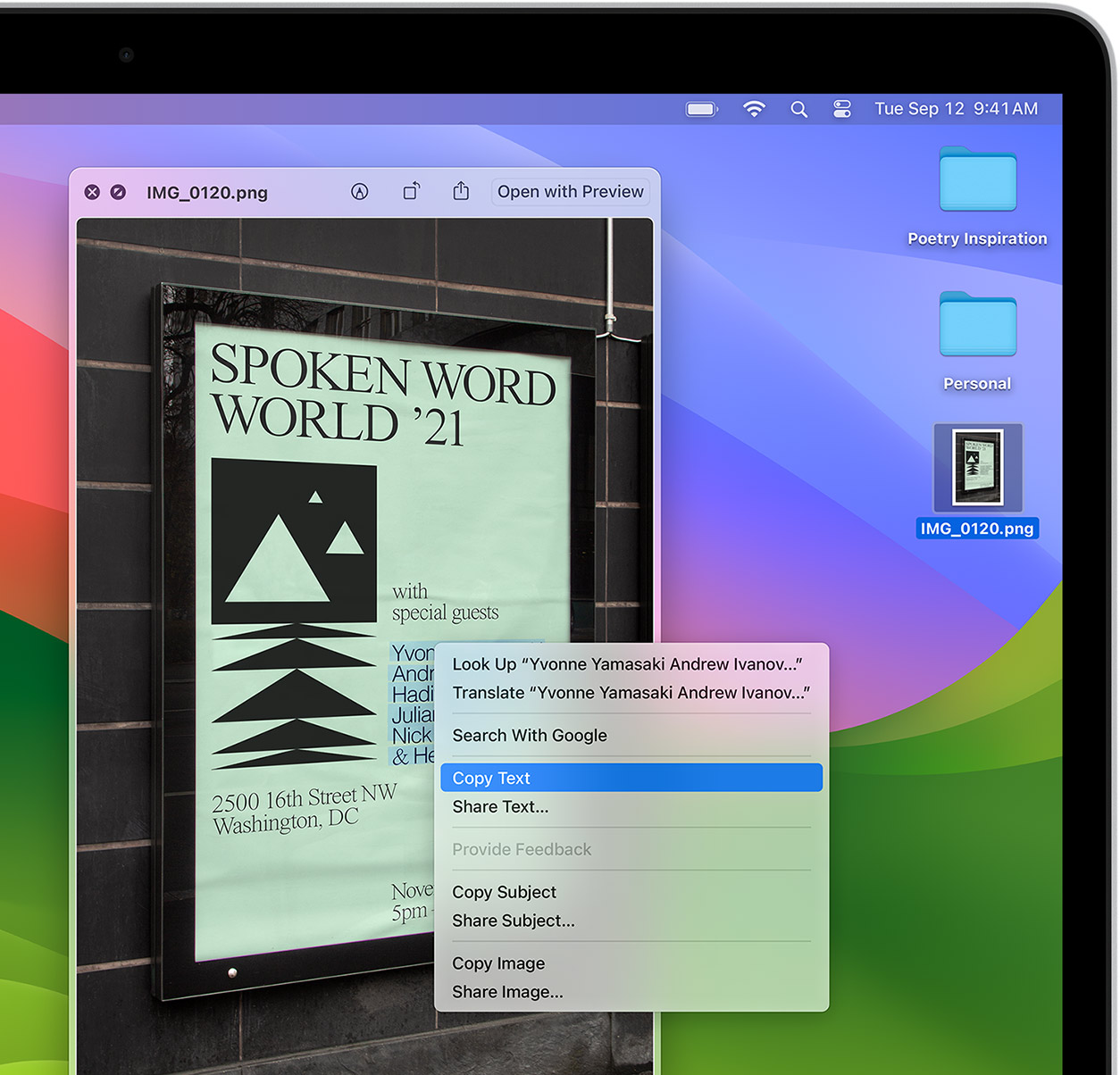Click the Wi-Fi status icon
This screenshot has height=1075, width=1120.
click(754, 109)
